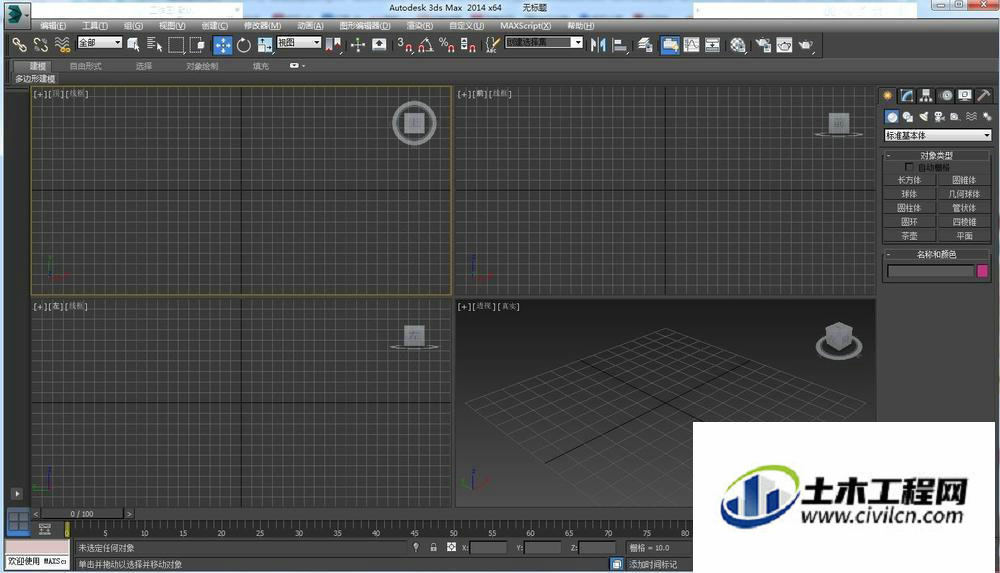Open the top viewport [+] menu
The width and height of the screenshot is (1000, 573).
coord(40,94)
